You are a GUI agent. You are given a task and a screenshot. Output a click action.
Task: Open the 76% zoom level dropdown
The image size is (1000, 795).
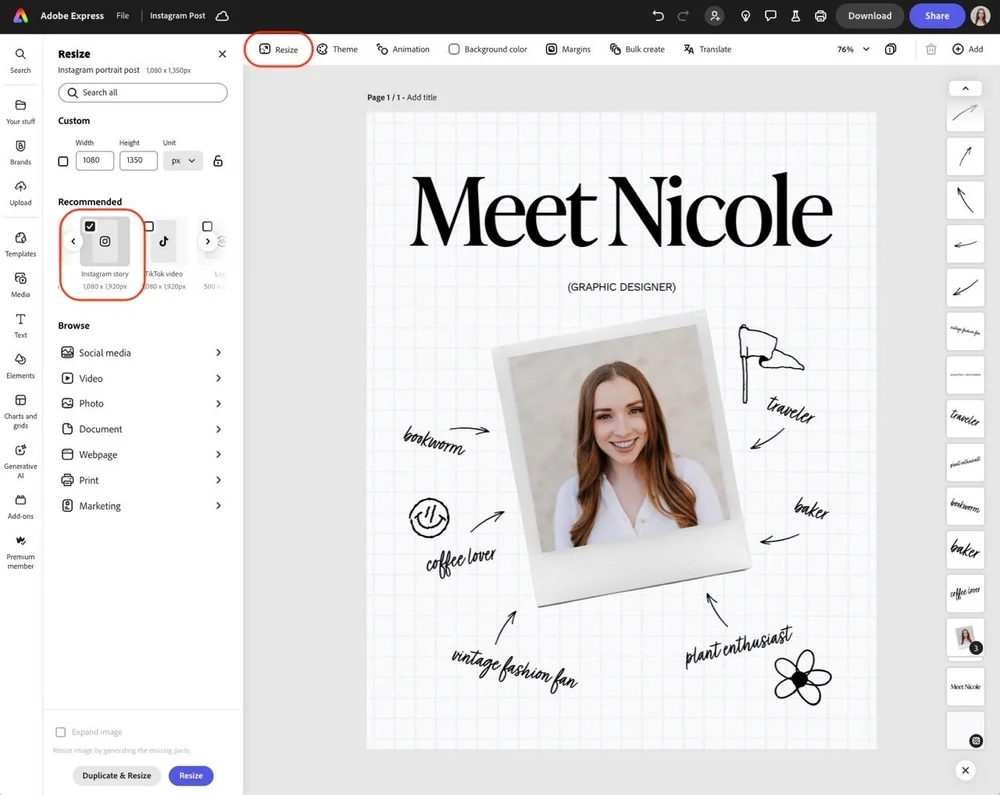[853, 49]
